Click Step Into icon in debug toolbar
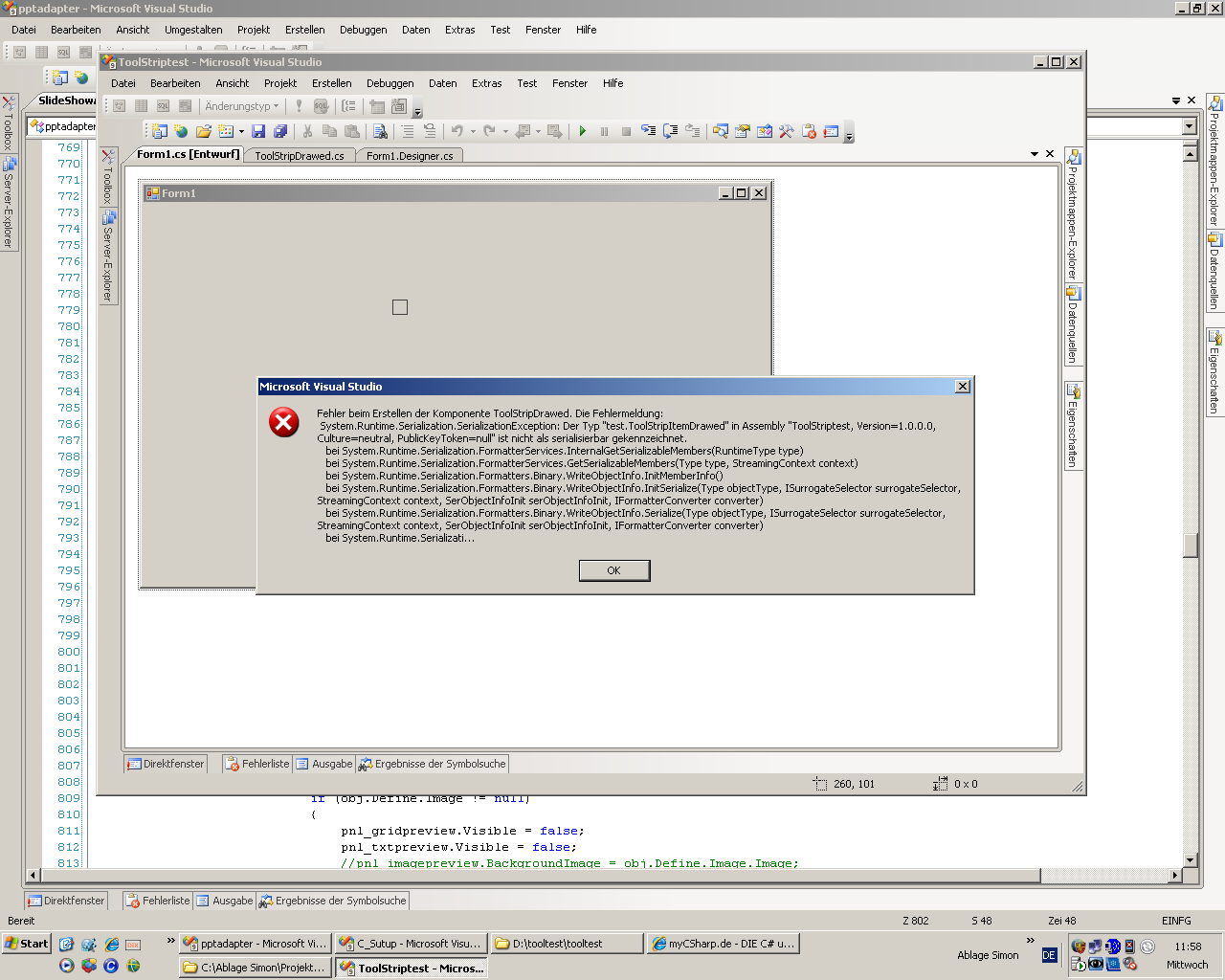 coord(648,131)
